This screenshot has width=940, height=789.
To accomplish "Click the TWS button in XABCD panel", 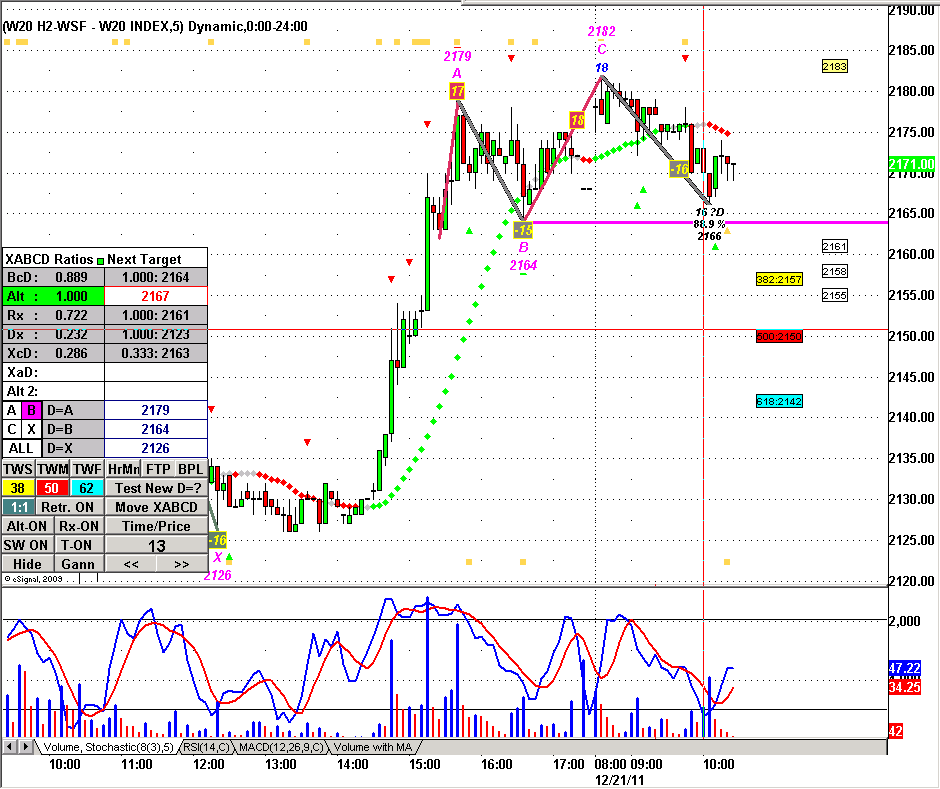I will (18, 468).
